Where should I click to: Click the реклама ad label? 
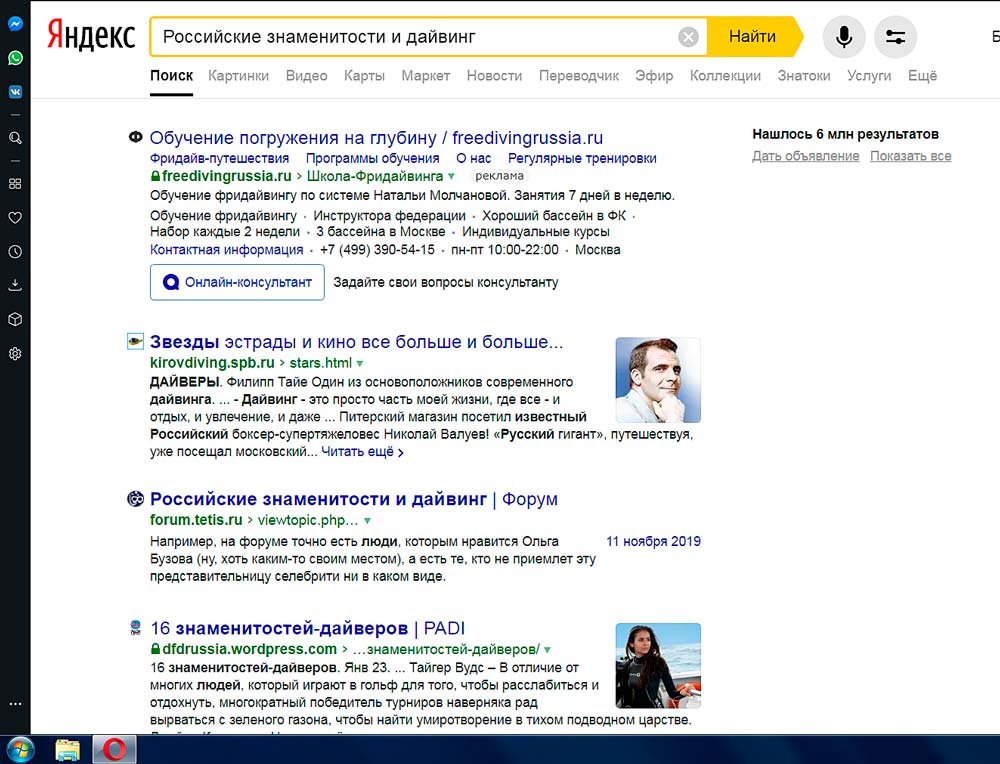[499, 176]
